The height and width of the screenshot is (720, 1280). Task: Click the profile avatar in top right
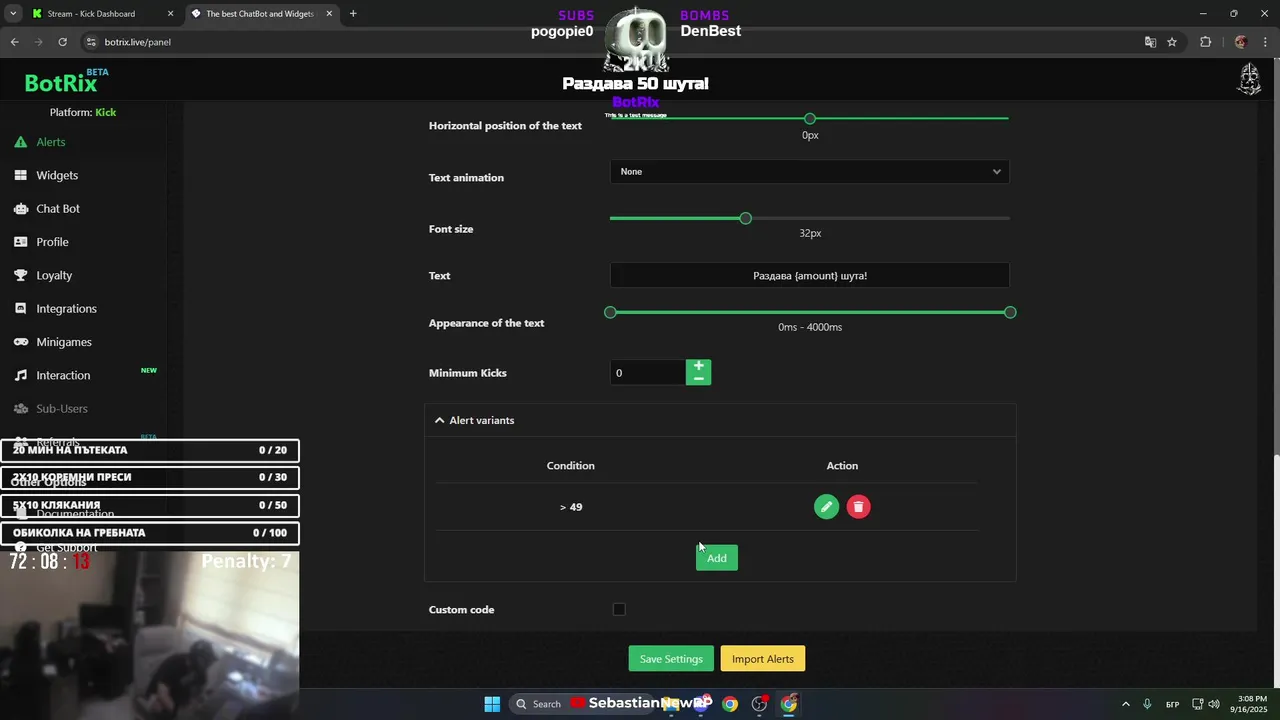(x=1249, y=80)
